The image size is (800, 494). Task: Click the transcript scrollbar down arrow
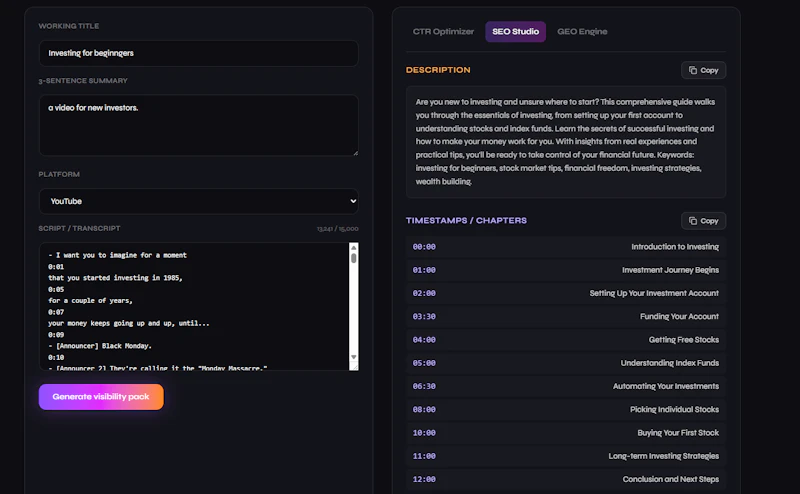coord(354,357)
